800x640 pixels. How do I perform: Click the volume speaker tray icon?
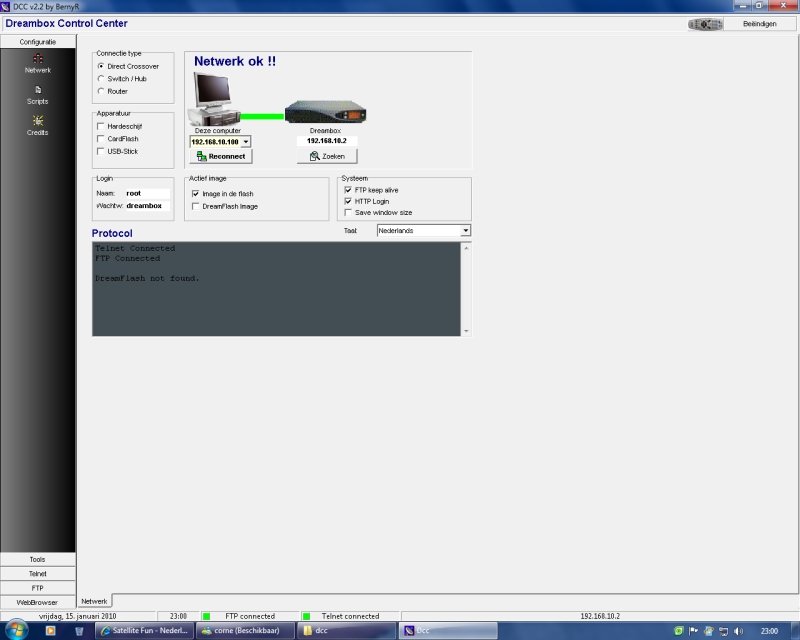coord(738,631)
